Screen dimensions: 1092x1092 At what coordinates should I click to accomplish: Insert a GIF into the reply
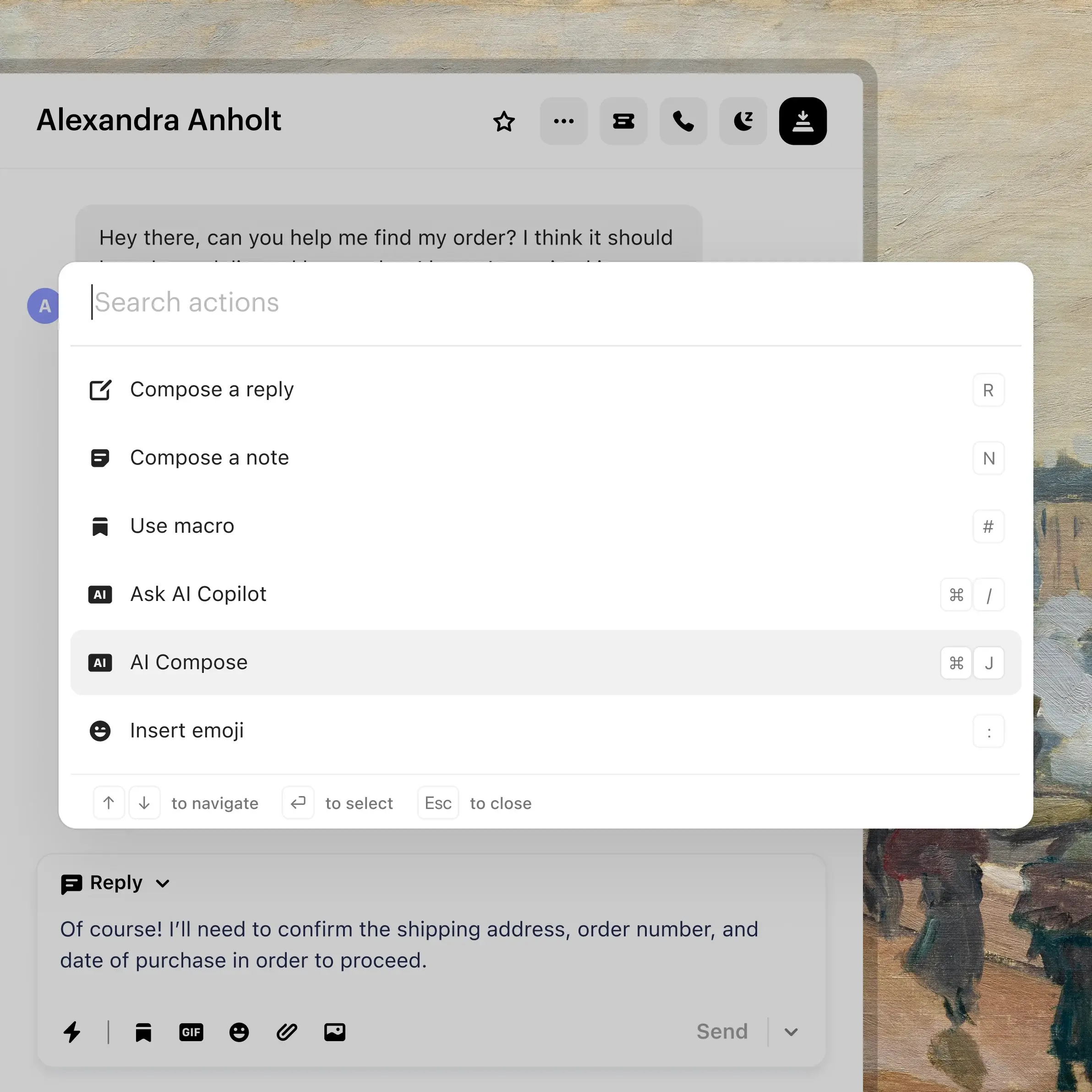[x=191, y=1032]
